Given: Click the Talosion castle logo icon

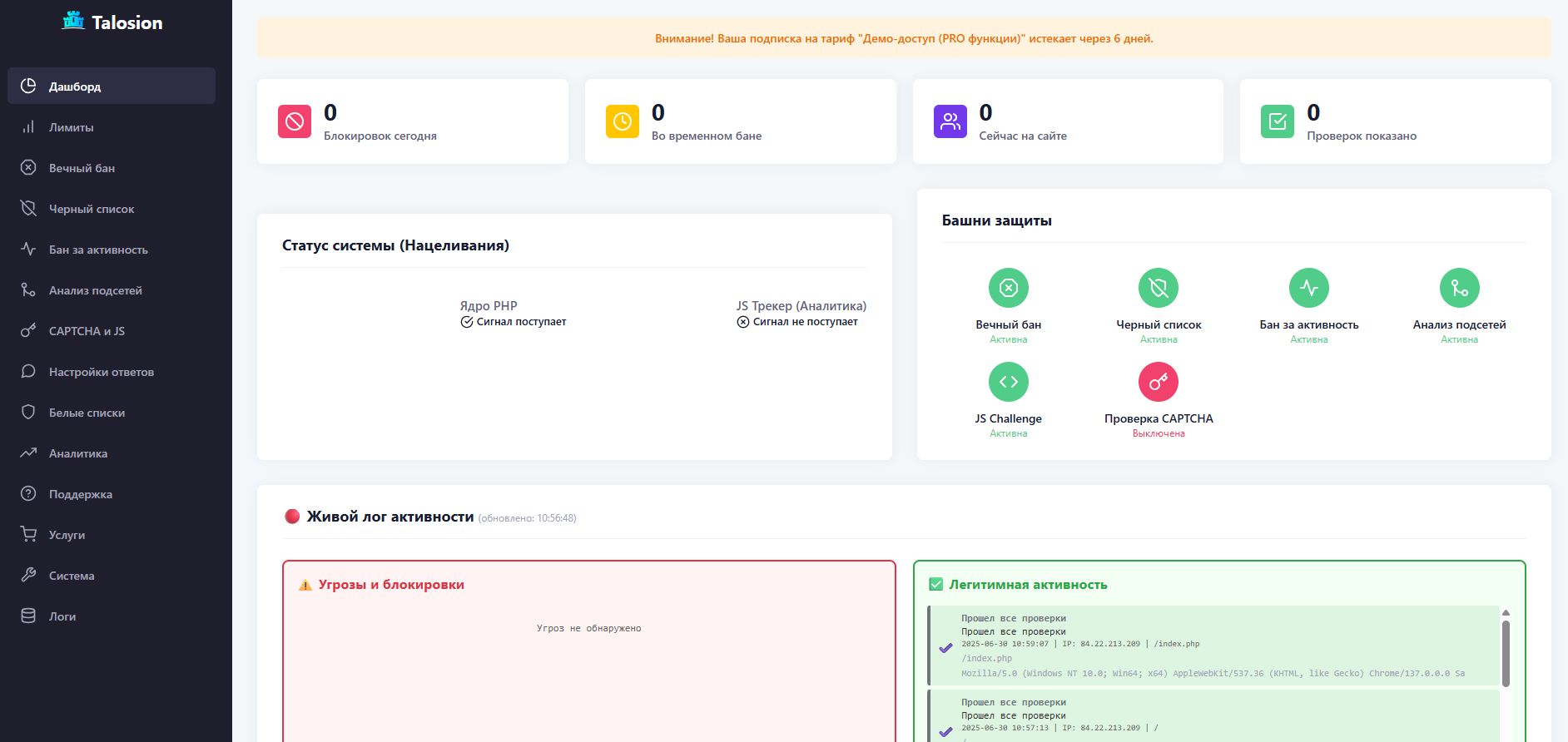Looking at the screenshot, I should tap(73, 21).
